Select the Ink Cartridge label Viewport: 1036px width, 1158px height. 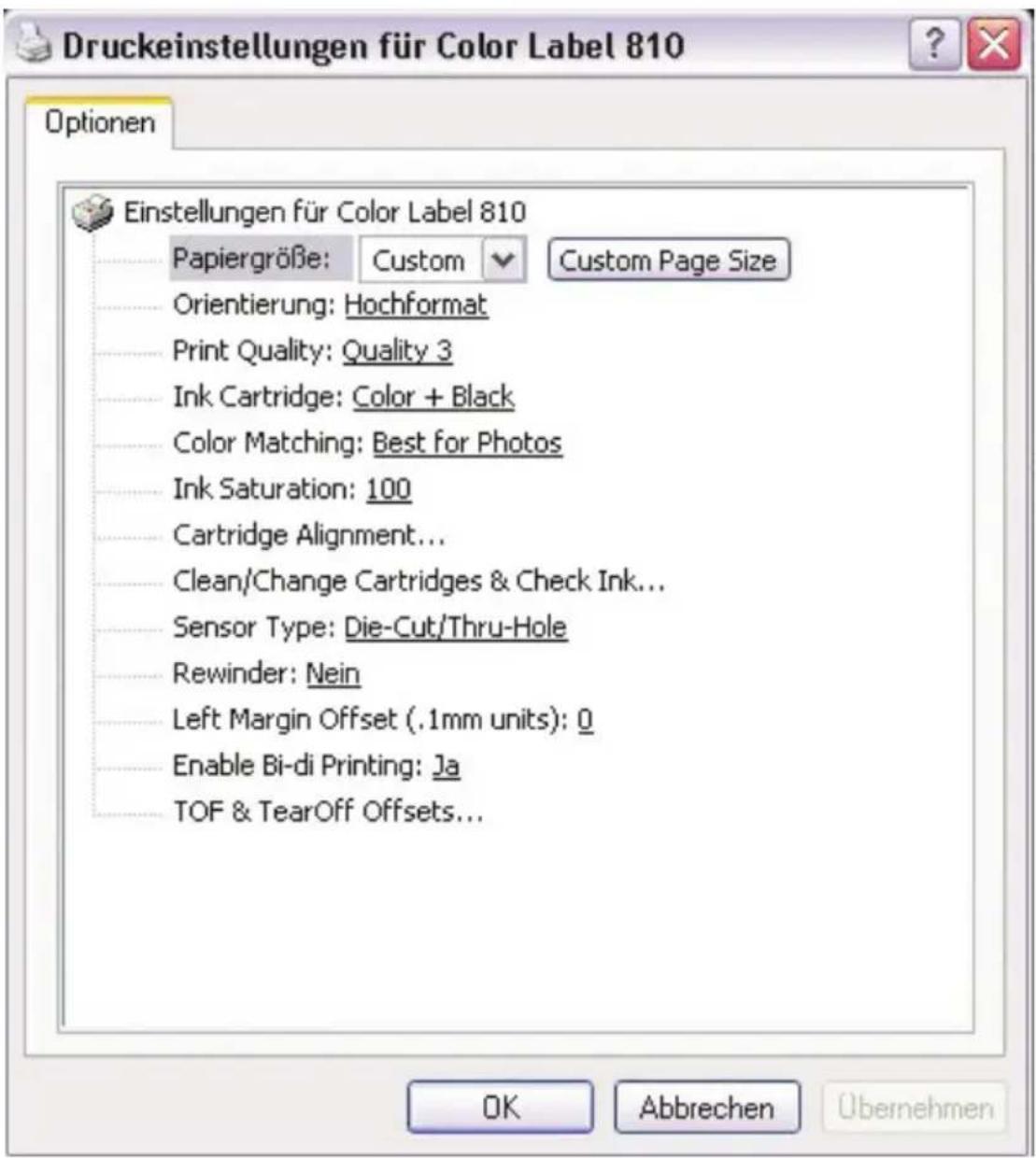(x=258, y=397)
